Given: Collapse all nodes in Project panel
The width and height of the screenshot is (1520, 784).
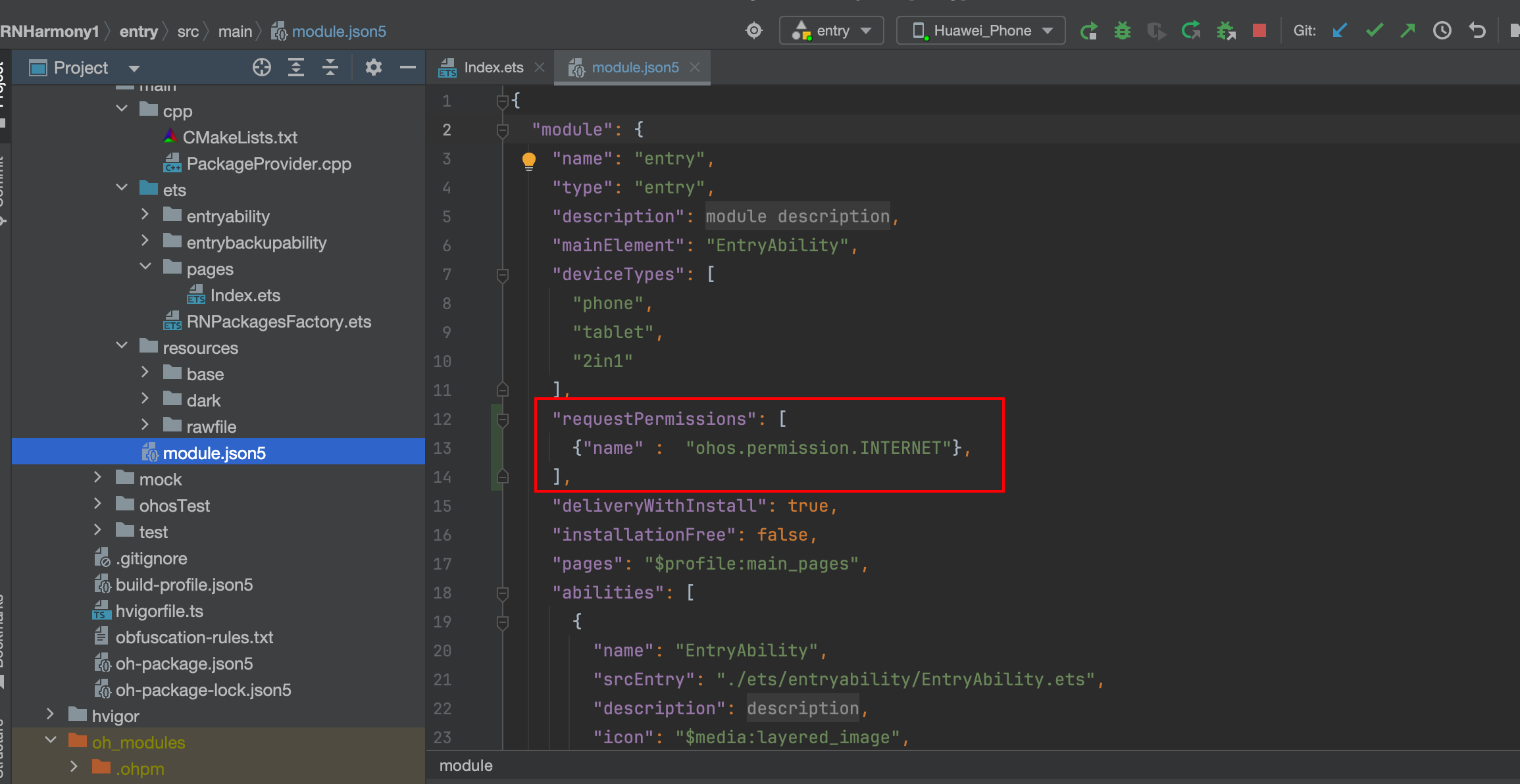Looking at the screenshot, I should point(330,67).
